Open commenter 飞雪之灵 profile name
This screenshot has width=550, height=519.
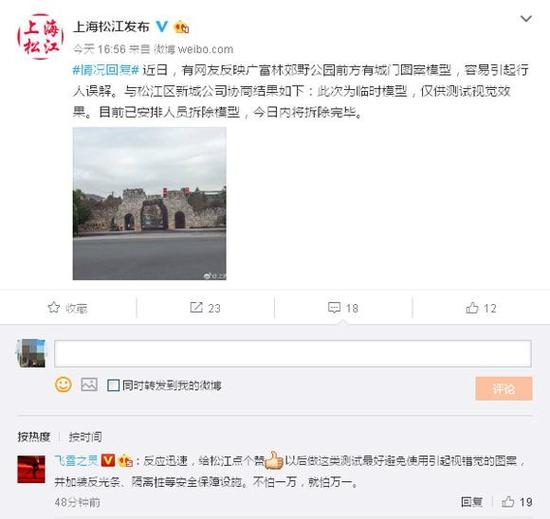click(x=76, y=460)
